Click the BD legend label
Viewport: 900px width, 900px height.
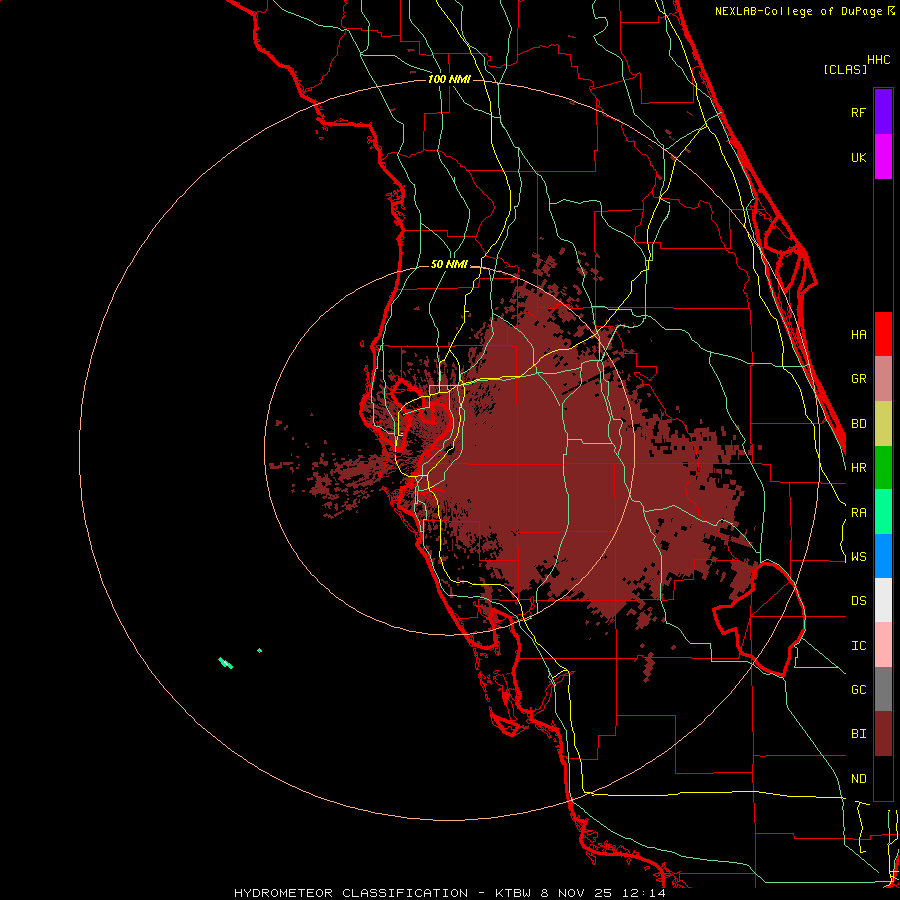point(859,424)
